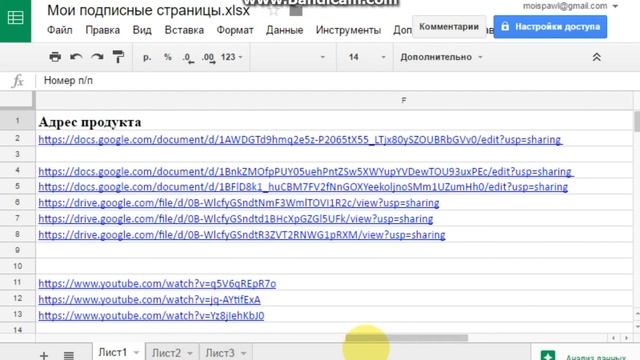Click the Комментарии button

(449, 27)
